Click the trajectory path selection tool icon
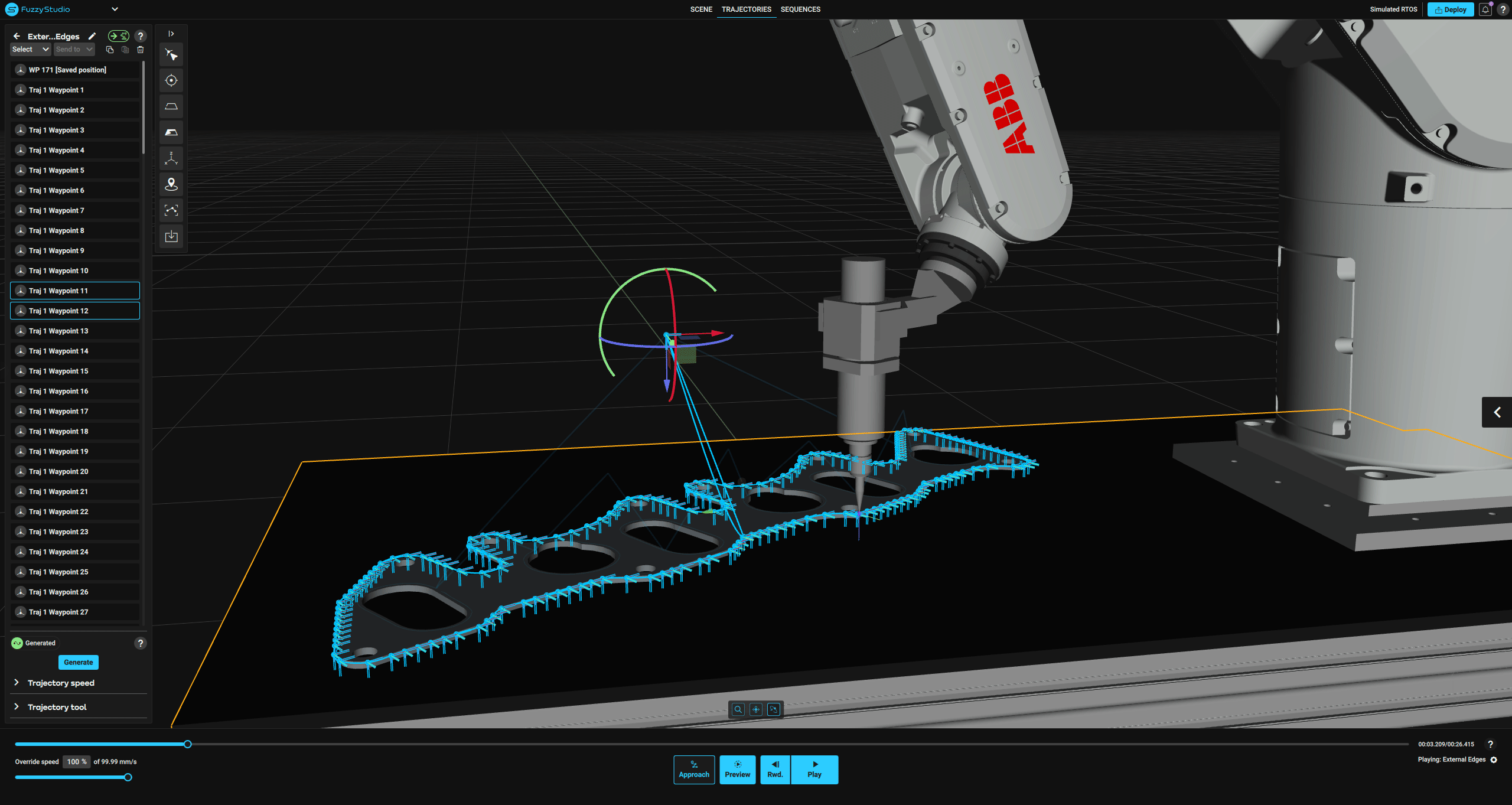This screenshot has width=1512, height=805. 171,210
